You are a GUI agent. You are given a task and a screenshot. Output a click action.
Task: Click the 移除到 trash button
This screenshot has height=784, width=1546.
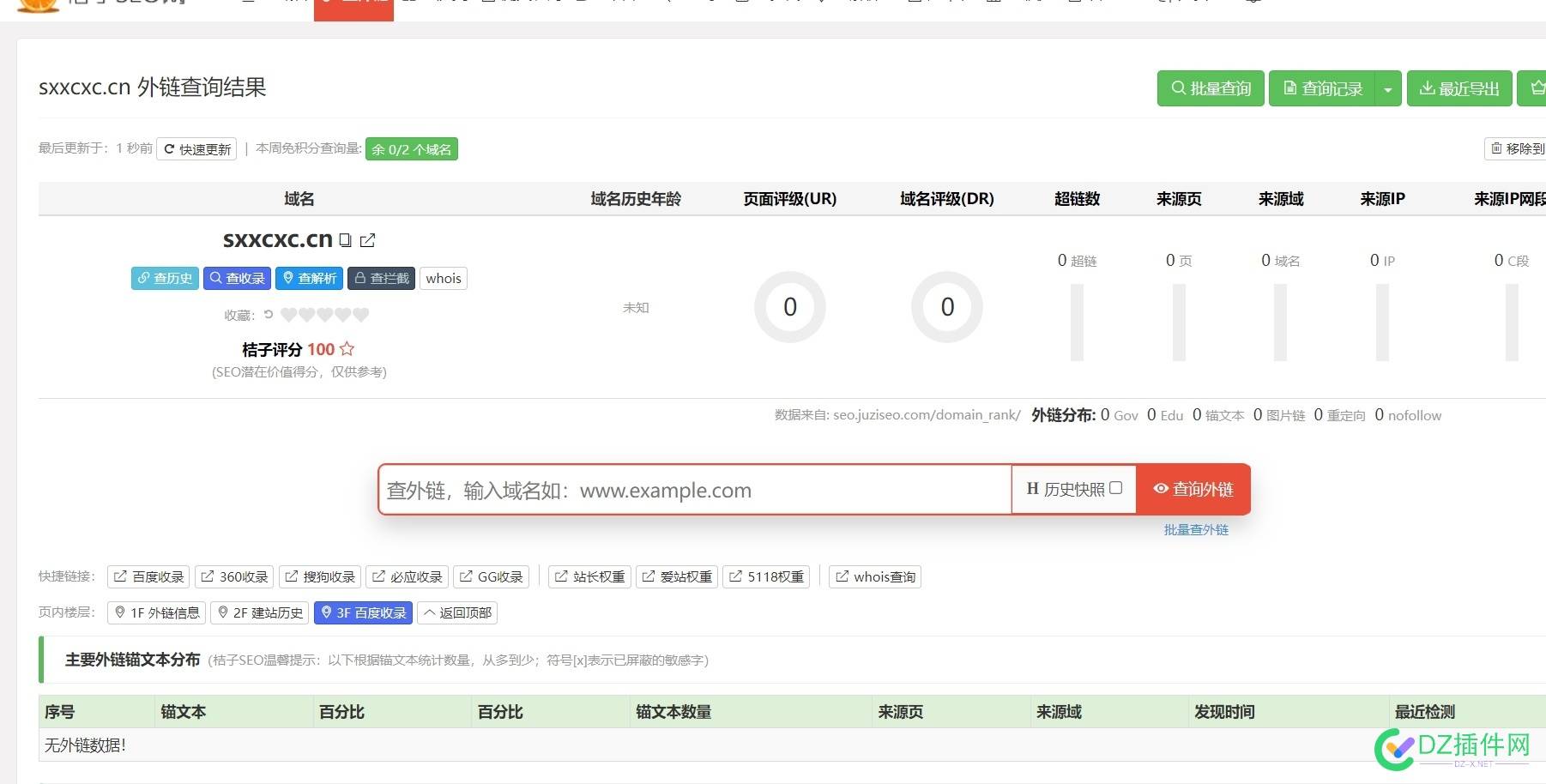(1515, 148)
